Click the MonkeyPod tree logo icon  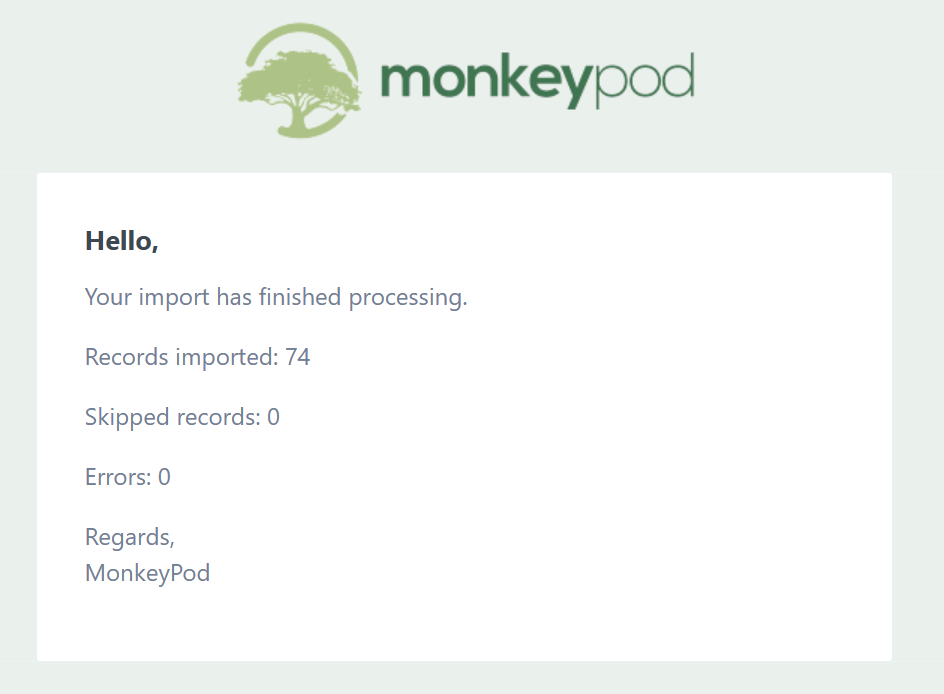[300, 80]
